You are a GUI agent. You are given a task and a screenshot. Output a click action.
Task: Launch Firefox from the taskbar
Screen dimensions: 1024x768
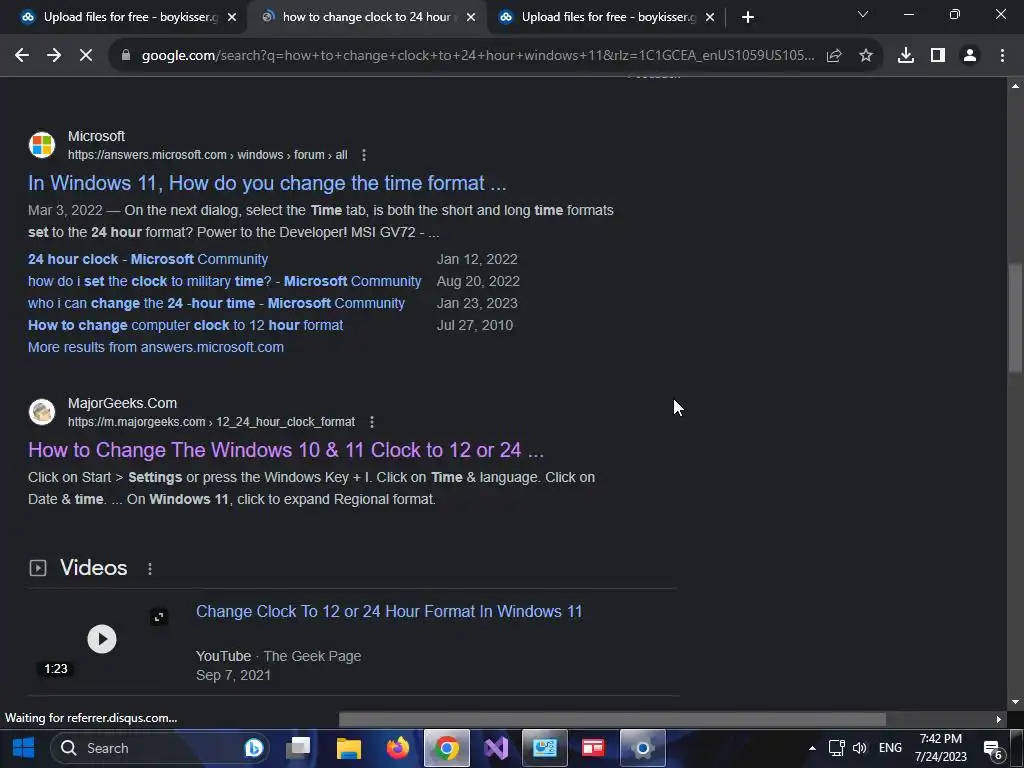point(398,748)
